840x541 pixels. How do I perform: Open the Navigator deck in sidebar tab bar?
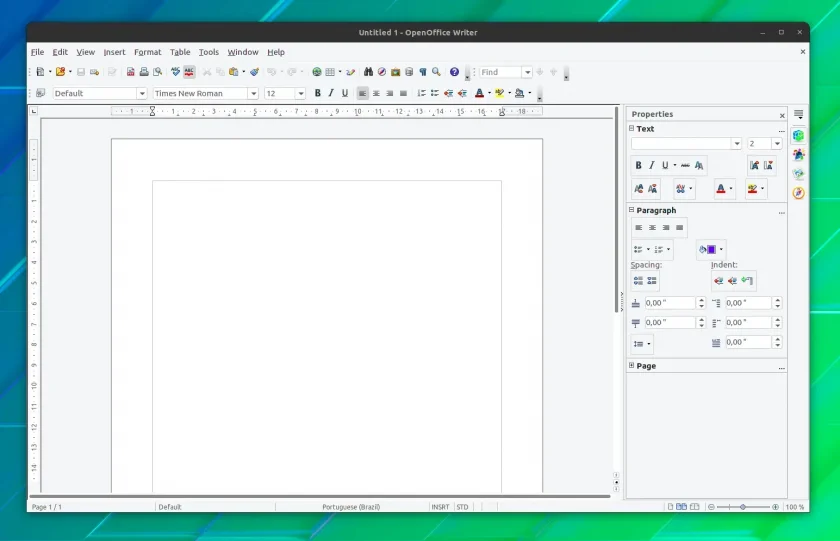coord(798,193)
